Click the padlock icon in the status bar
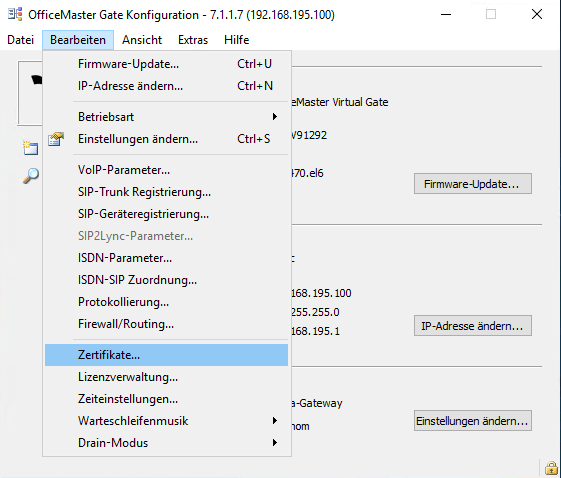561x478 pixels. click(551, 468)
